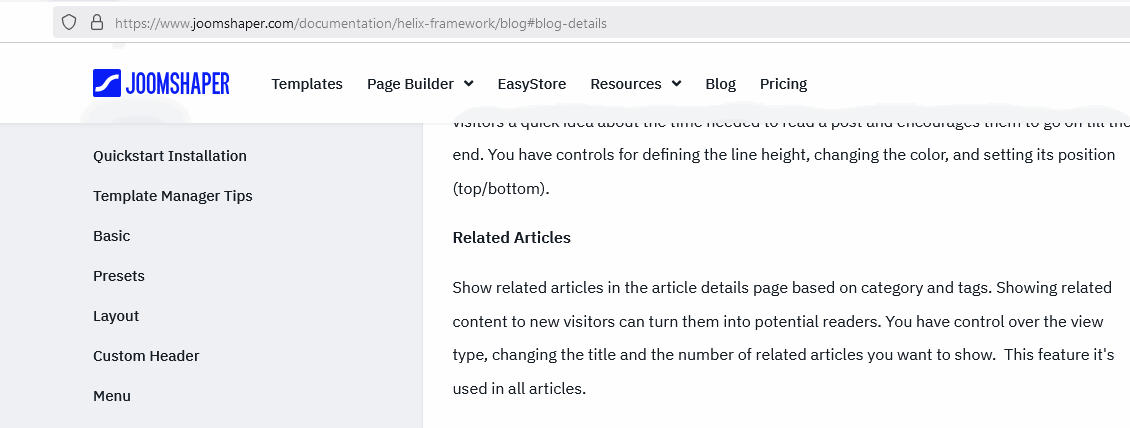
Task: Go to EasyStore in the top navigation
Action: coord(532,84)
